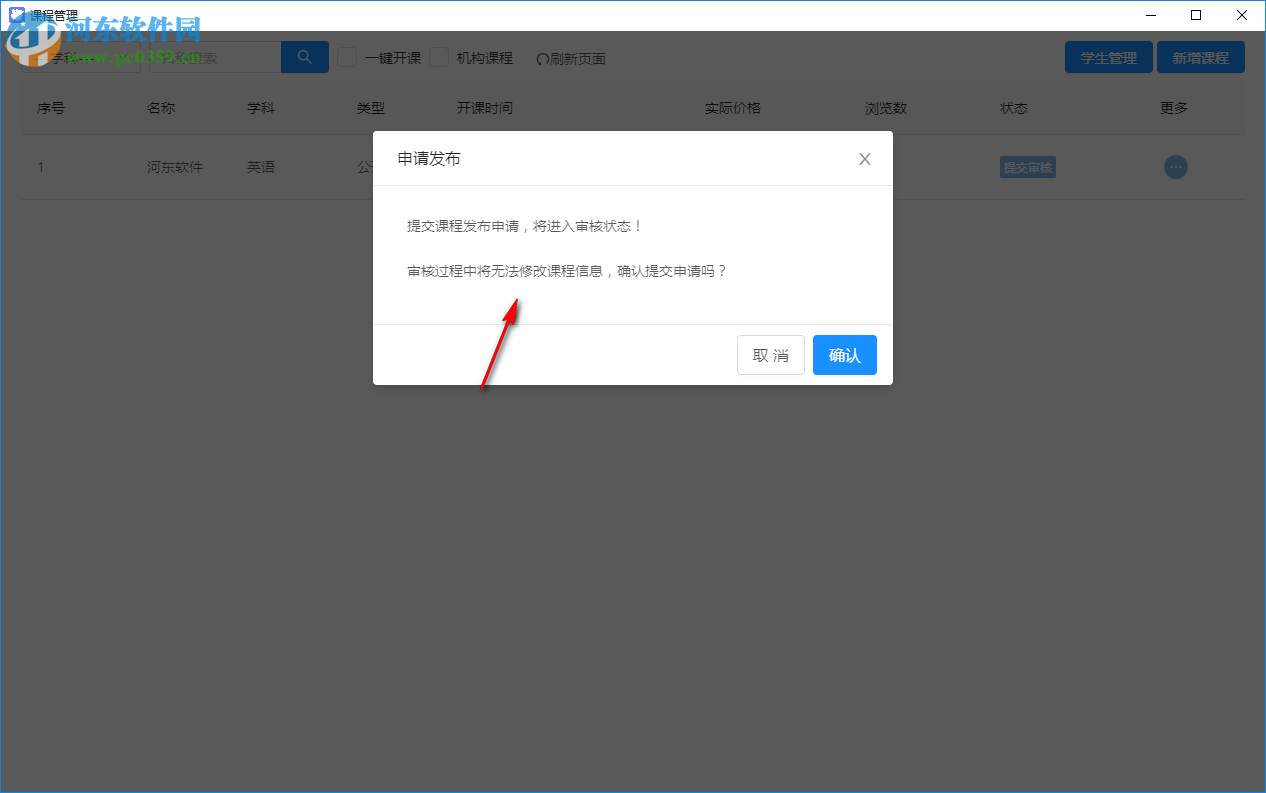Select the 名称 table header
The height and width of the screenshot is (793, 1266).
[161, 108]
